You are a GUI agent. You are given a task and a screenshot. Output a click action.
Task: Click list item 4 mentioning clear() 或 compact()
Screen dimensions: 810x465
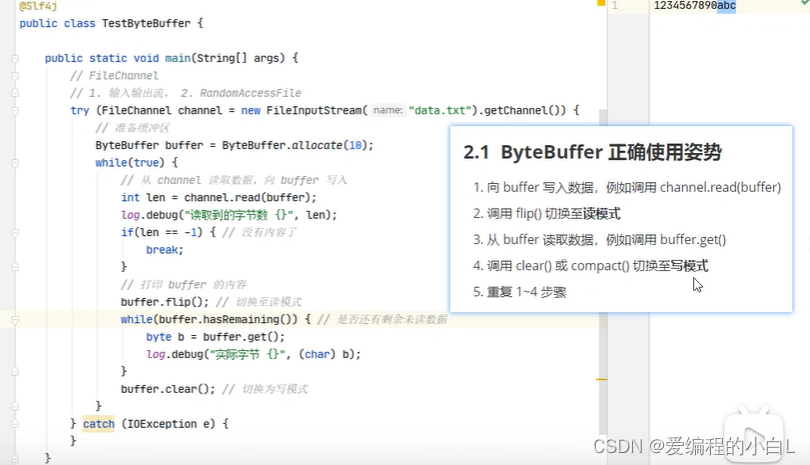(x=590, y=266)
